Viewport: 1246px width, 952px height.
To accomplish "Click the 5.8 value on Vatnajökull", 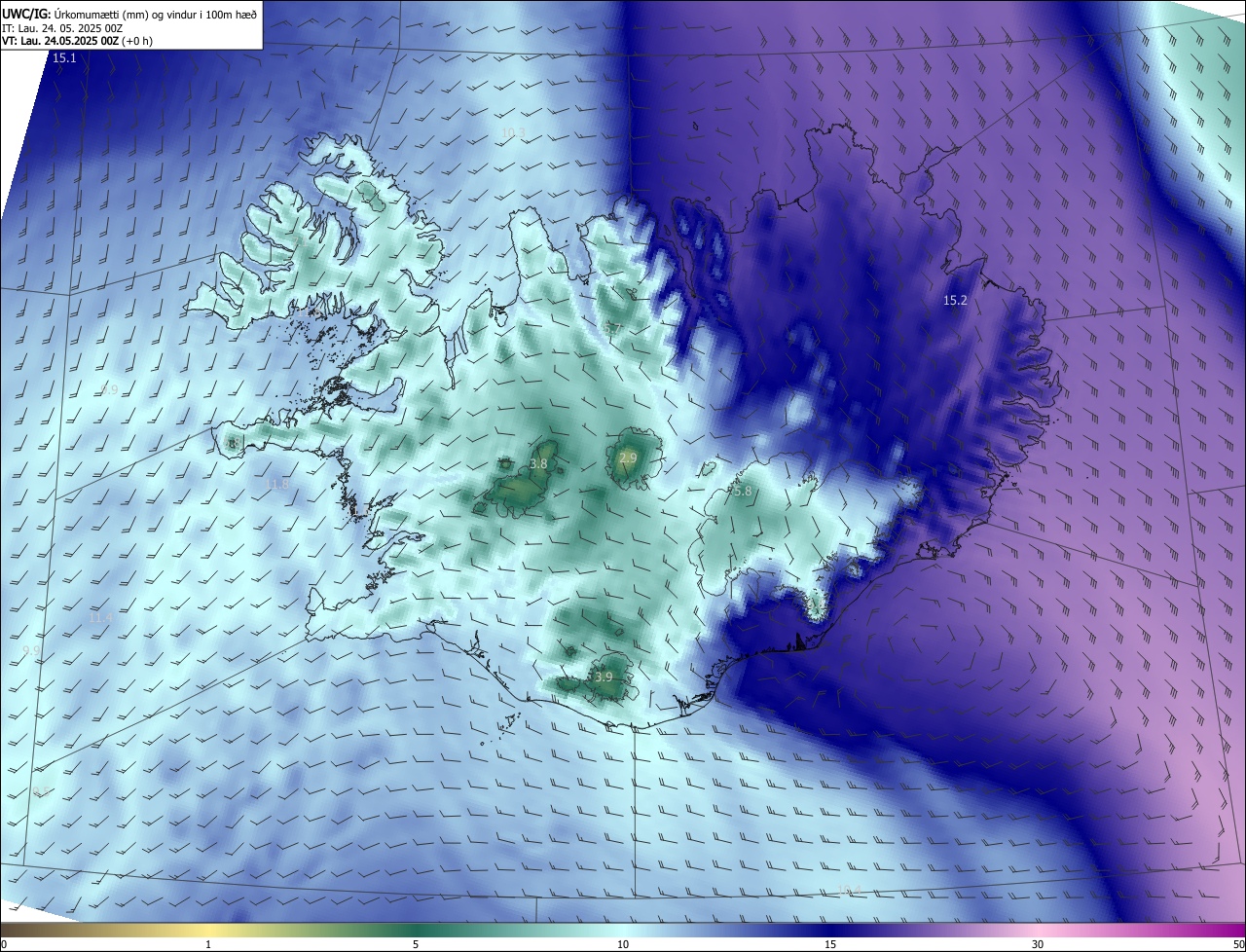I will (x=742, y=492).
